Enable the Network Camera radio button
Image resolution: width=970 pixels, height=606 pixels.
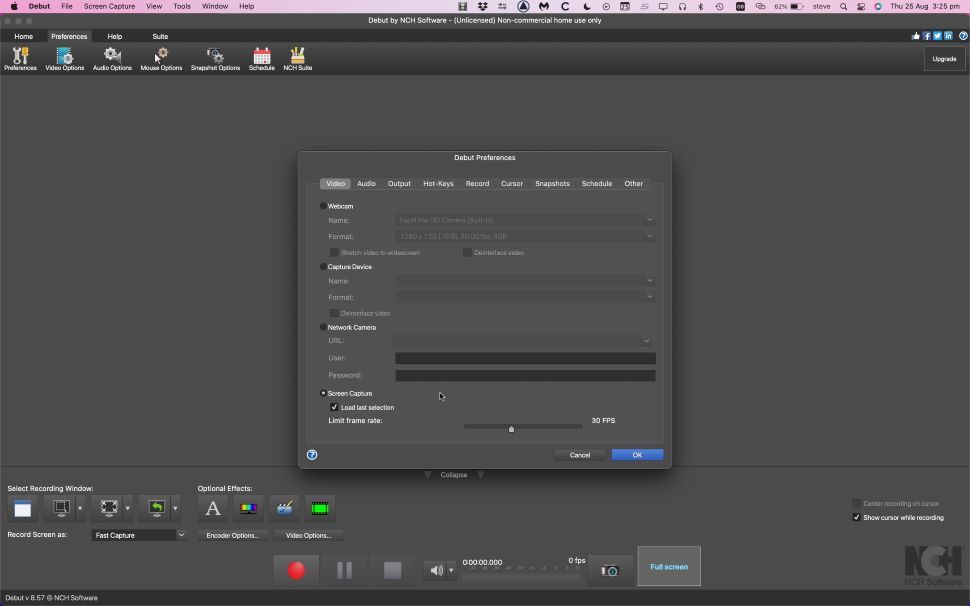(323, 327)
